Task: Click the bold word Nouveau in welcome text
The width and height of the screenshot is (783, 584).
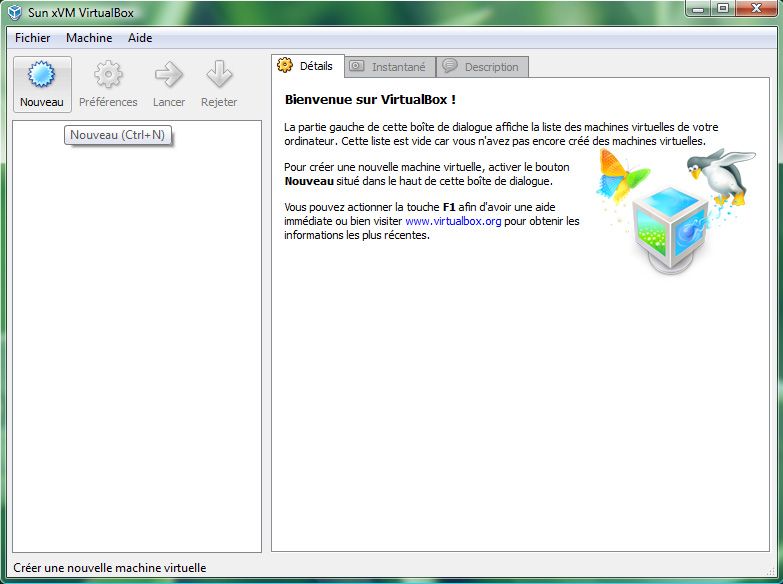Action: pyautogui.click(x=309, y=181)
